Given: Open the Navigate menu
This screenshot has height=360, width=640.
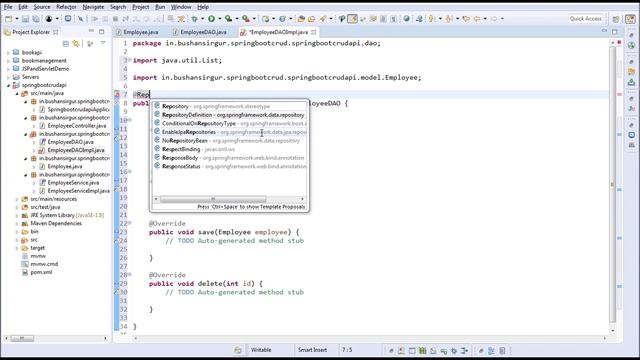Looking at the screenshot, I should (93, 7).
